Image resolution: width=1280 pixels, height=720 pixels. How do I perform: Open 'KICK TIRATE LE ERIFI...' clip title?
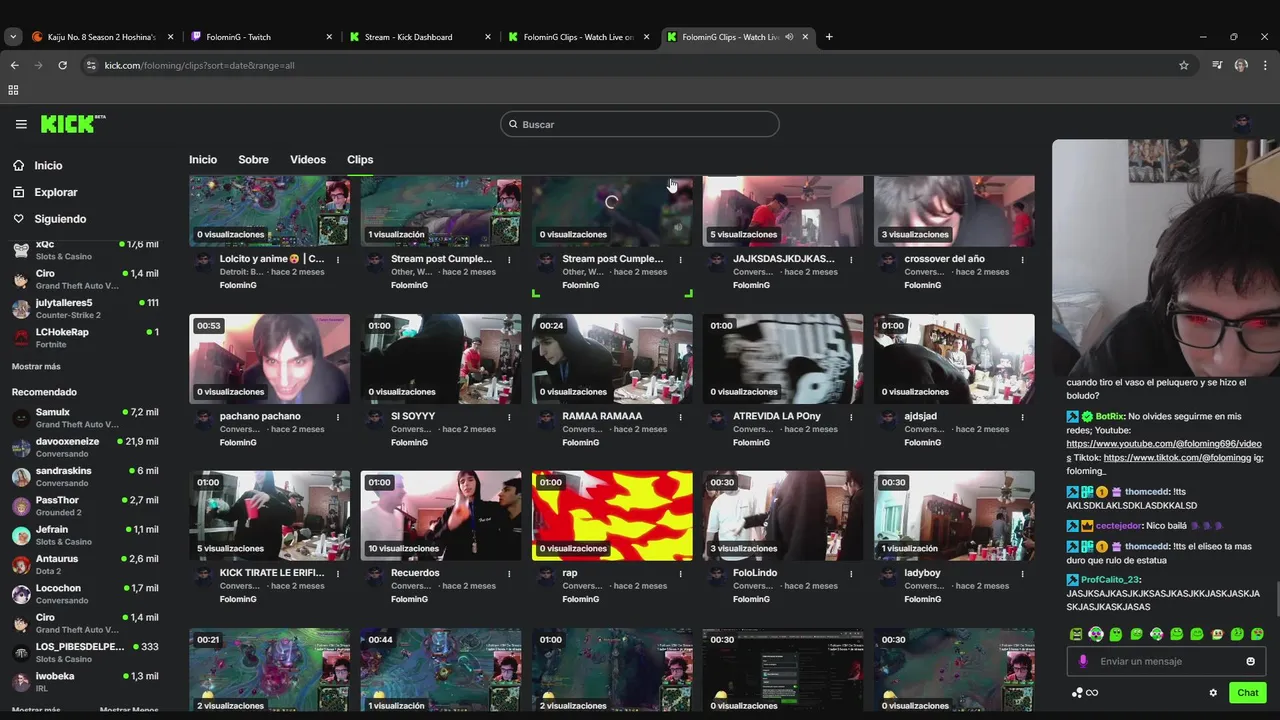pos(272,573)
